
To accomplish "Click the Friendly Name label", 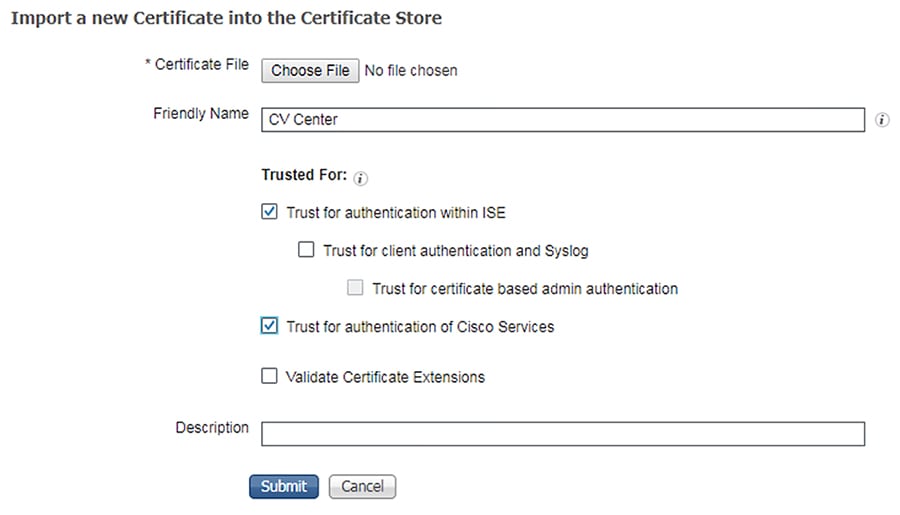I will coord(201,114).
